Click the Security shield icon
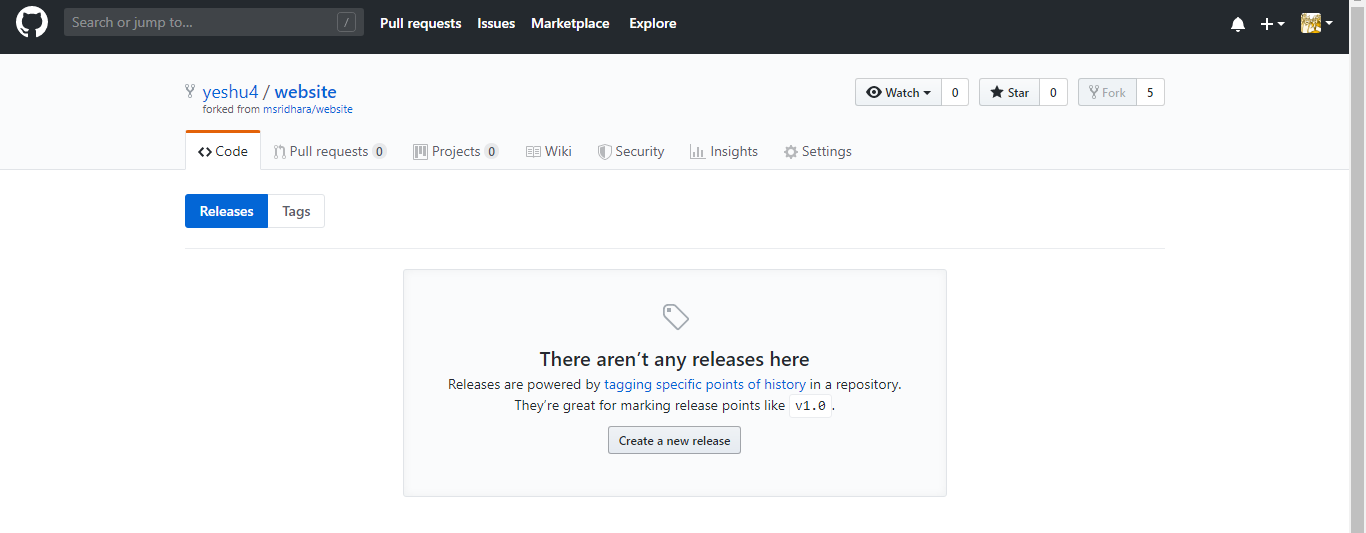Screen dimensions: 1366x533 [604, 152]
